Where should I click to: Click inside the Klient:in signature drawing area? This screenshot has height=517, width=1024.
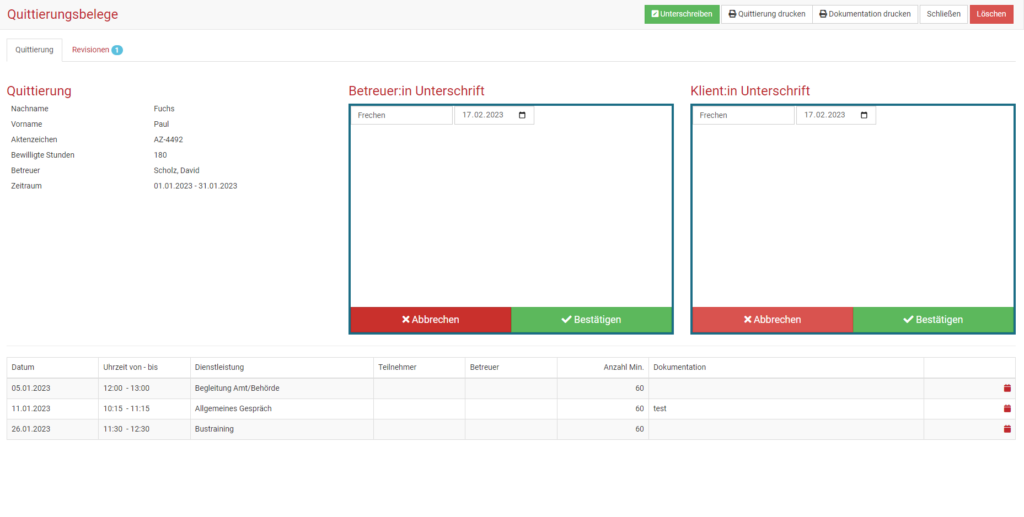853,215
